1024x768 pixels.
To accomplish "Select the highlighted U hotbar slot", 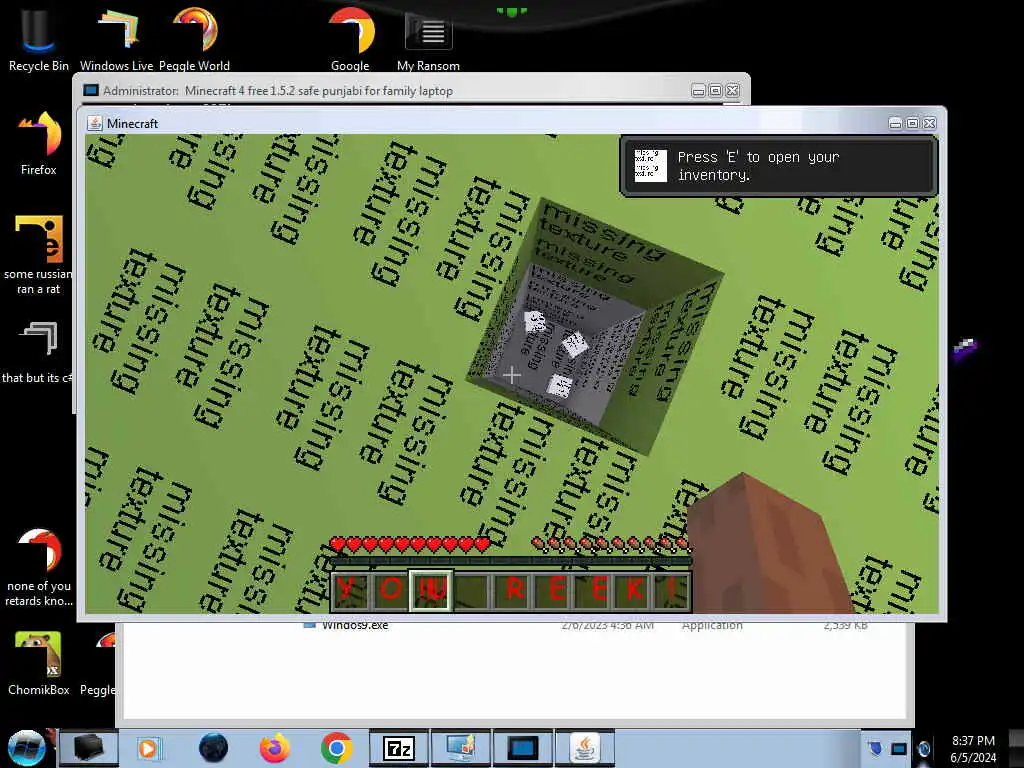I will pos(432,590).
